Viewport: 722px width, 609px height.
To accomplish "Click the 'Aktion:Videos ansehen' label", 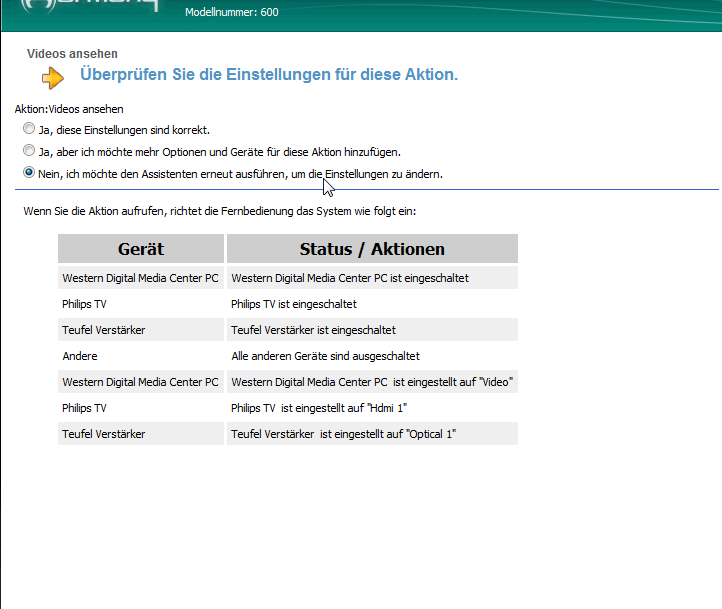I will 69,109.
